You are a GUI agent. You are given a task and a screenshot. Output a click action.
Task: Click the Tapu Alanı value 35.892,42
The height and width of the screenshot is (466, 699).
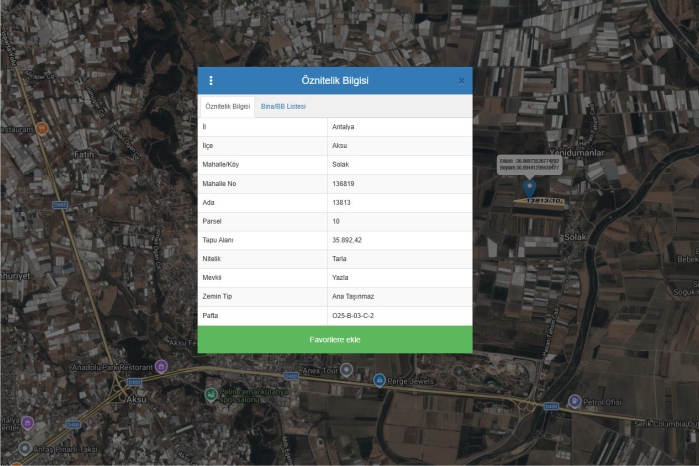pyautogui.click(x=347, y=240)
